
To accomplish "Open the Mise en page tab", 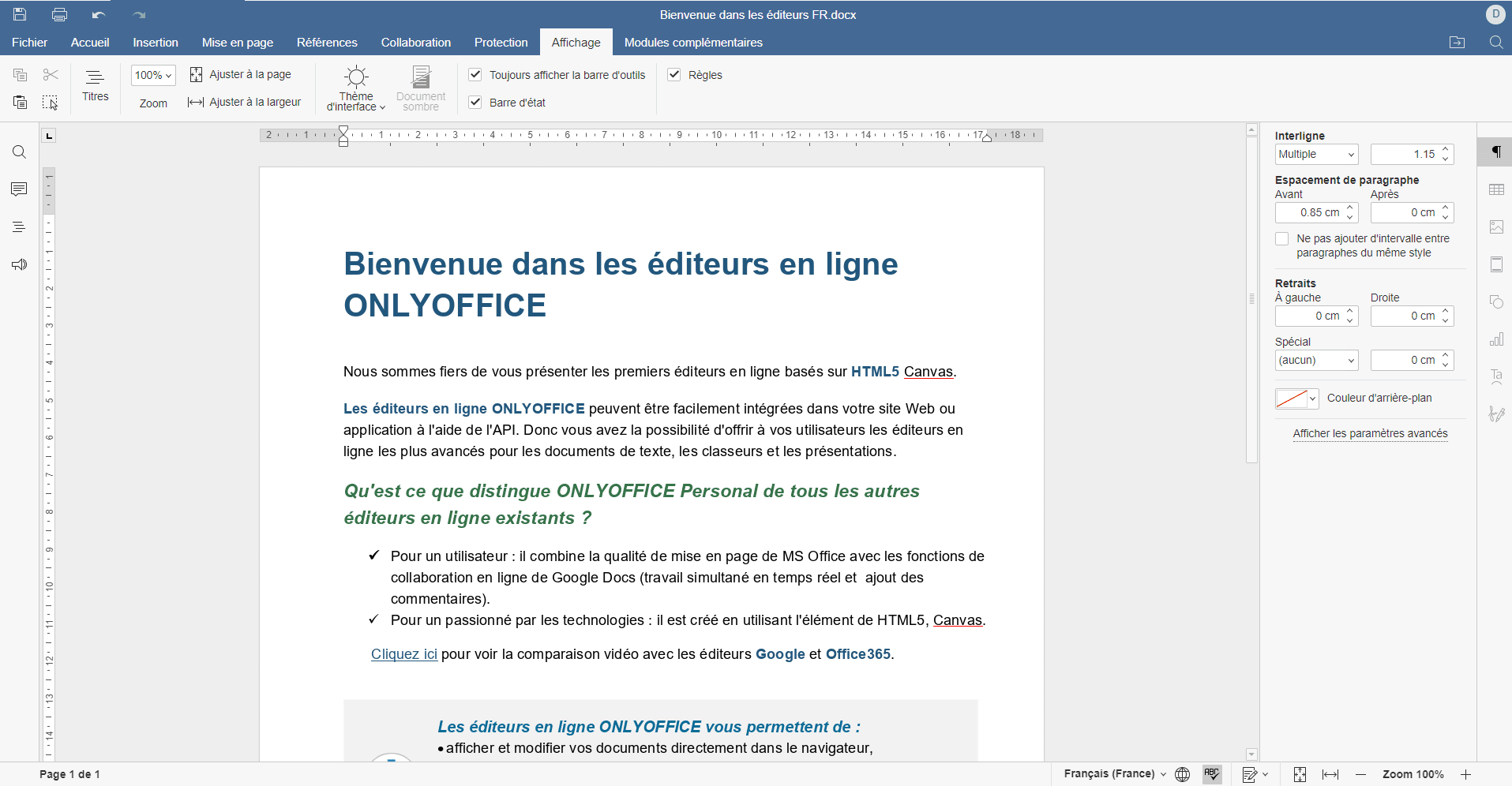I will pyautogui.click(x=238, y=43).
